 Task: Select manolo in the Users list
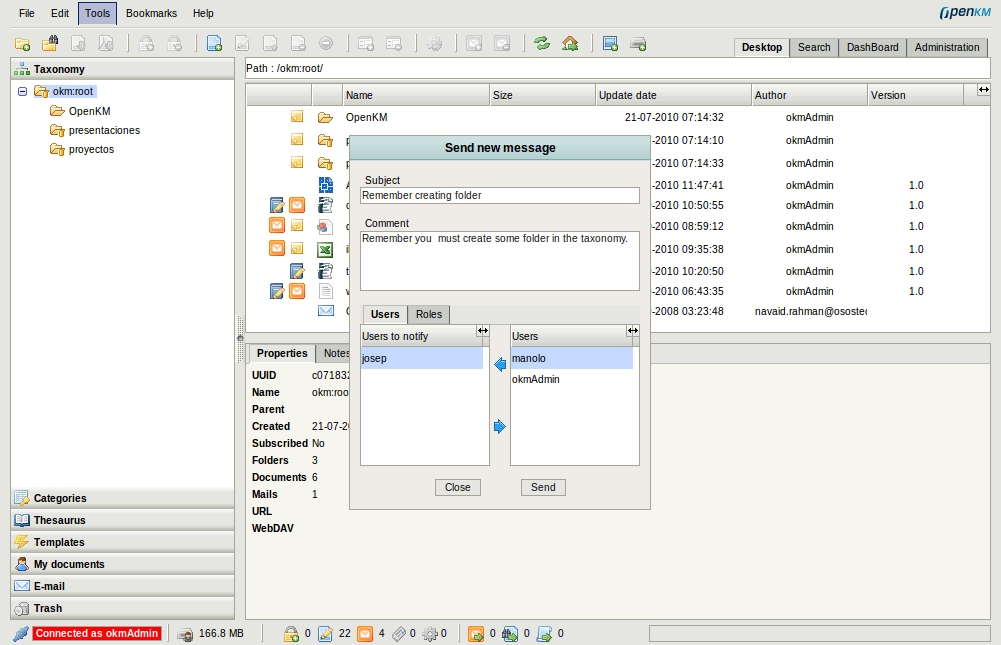572,358
